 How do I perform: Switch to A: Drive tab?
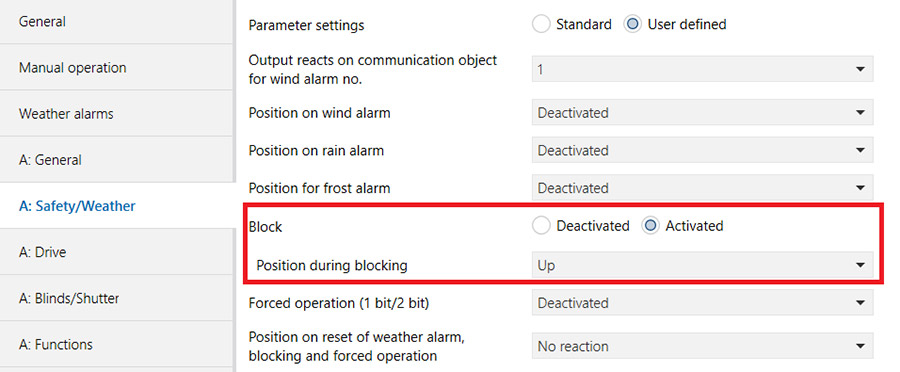pyautogui.click(x=117, y=252)
